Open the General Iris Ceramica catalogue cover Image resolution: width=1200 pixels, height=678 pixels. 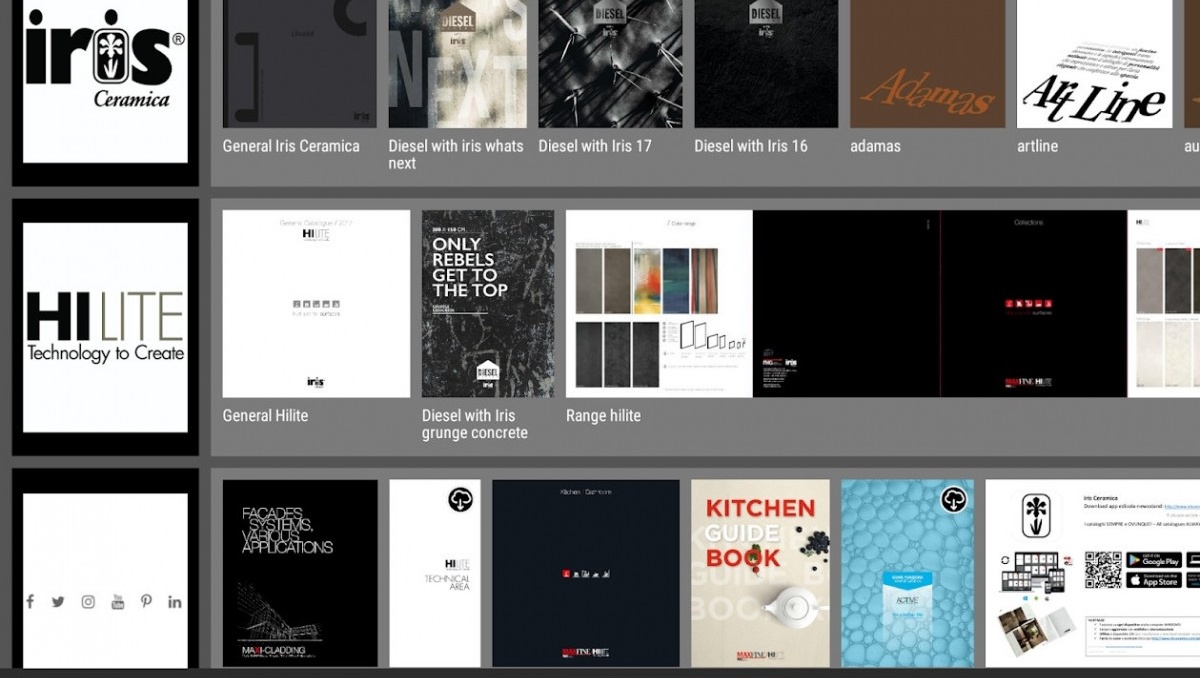click(x=299, y=64)
